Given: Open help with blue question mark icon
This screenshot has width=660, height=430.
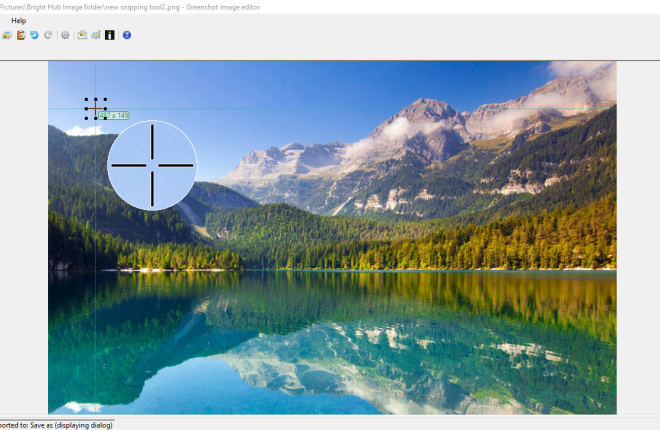Looking at the screenshot, I should tap(127, 35).
